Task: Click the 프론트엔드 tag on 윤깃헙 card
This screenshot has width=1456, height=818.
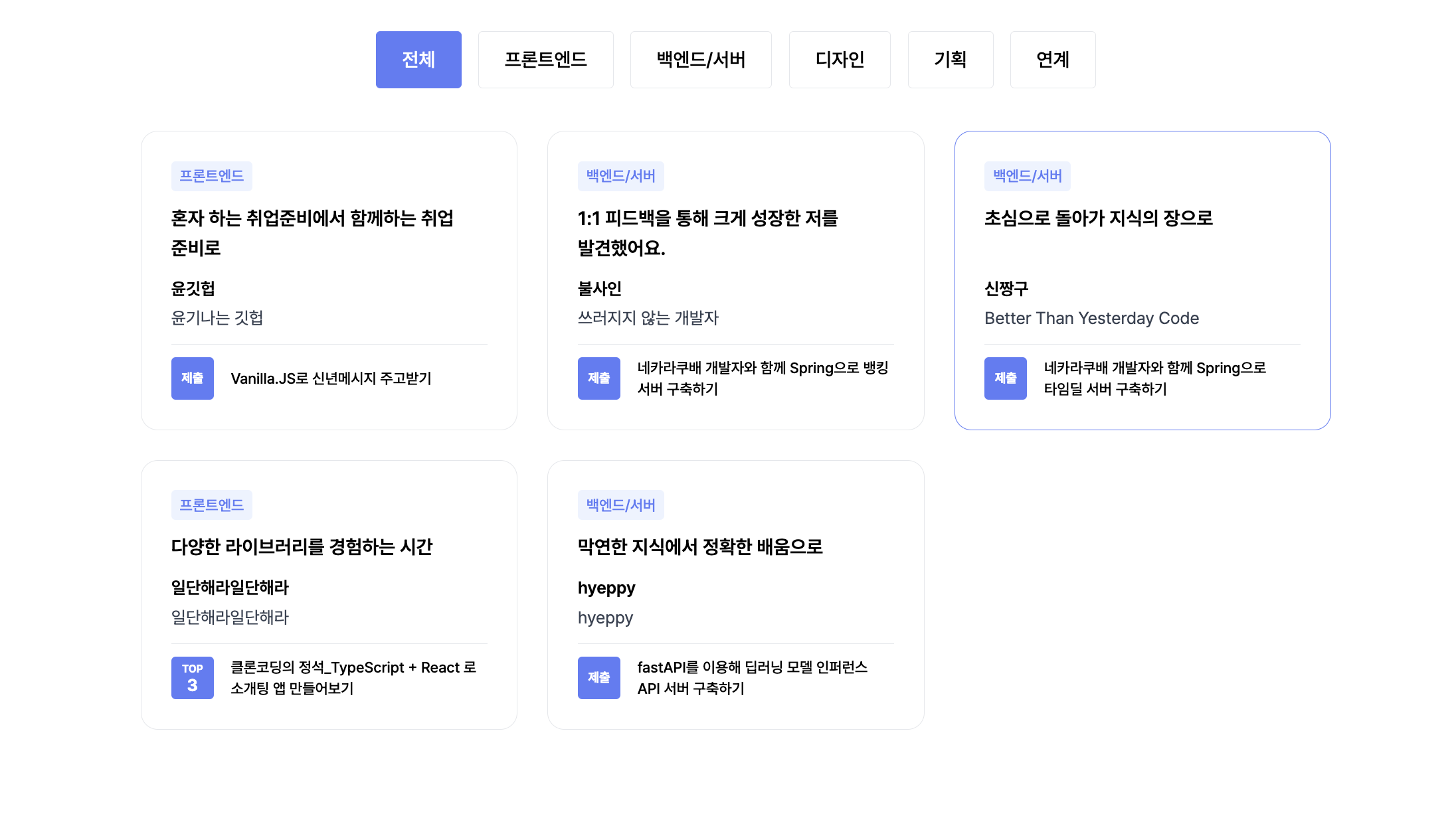Action: pyautogui.click(x=211, y=176)
